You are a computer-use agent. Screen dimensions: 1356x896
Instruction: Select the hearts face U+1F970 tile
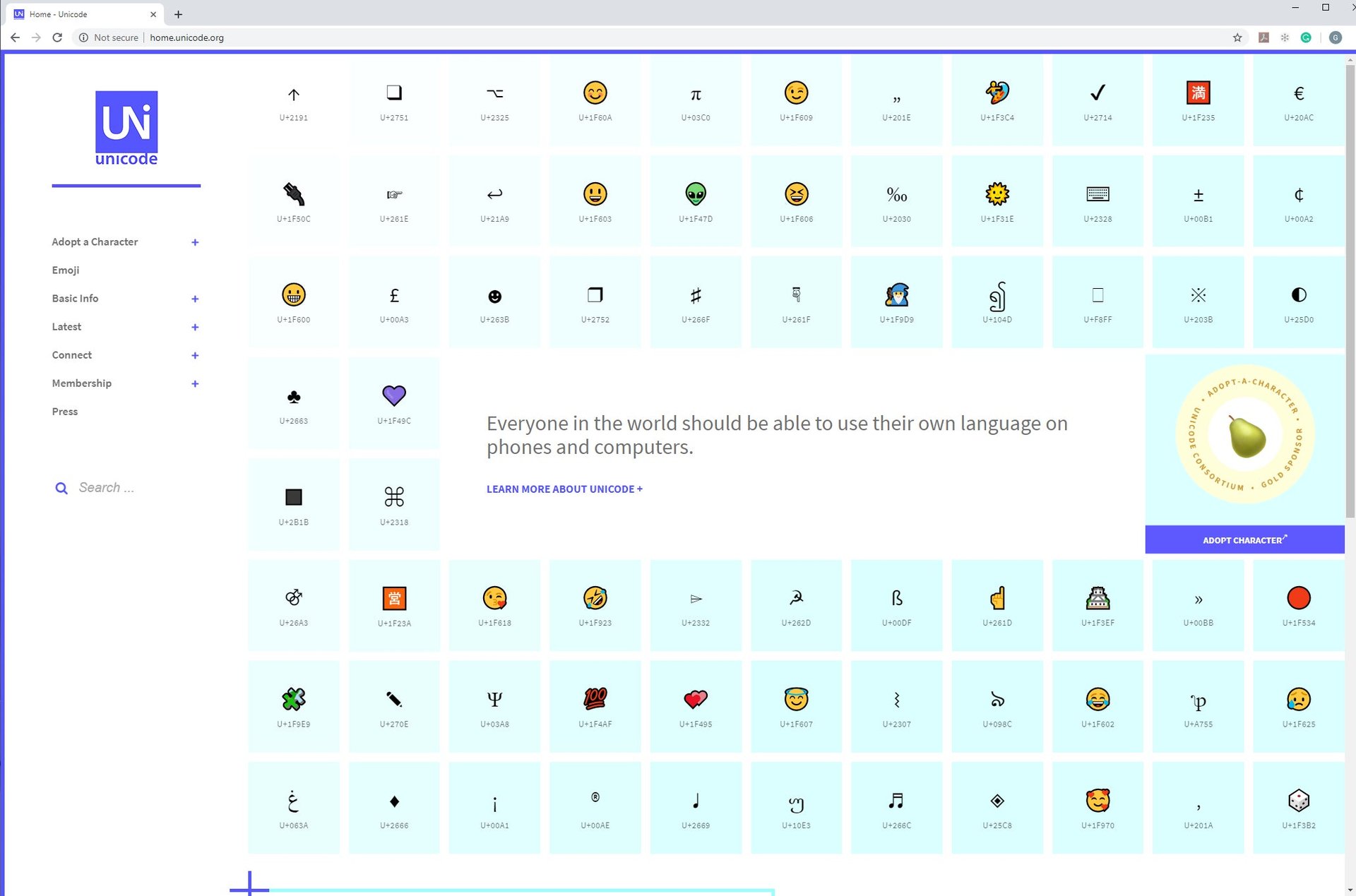(1098, 808)
